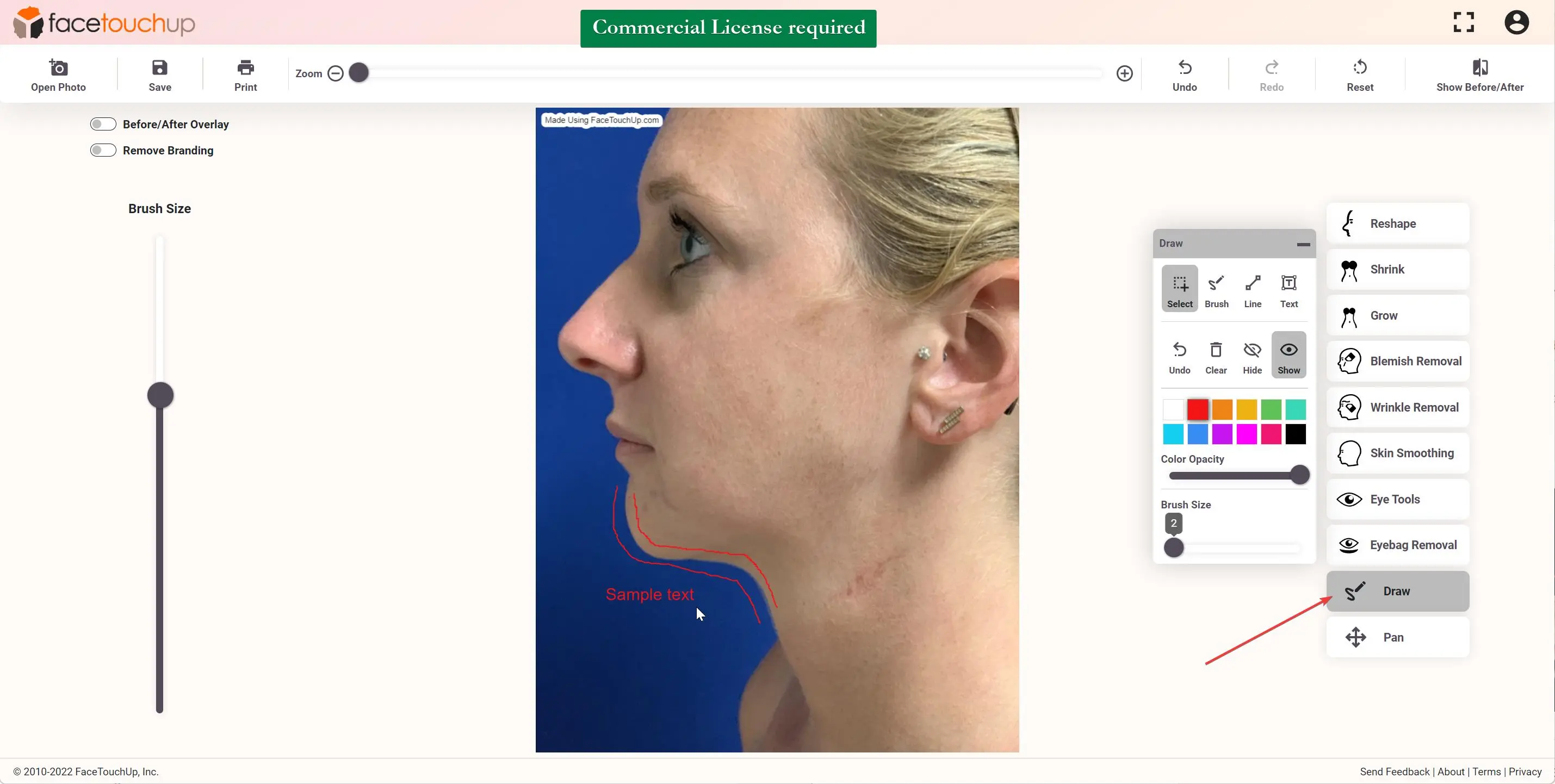Screen dimensions: 1555x784
Task: Pick the magenta drawing color
Action: (x=1246, y=434)
